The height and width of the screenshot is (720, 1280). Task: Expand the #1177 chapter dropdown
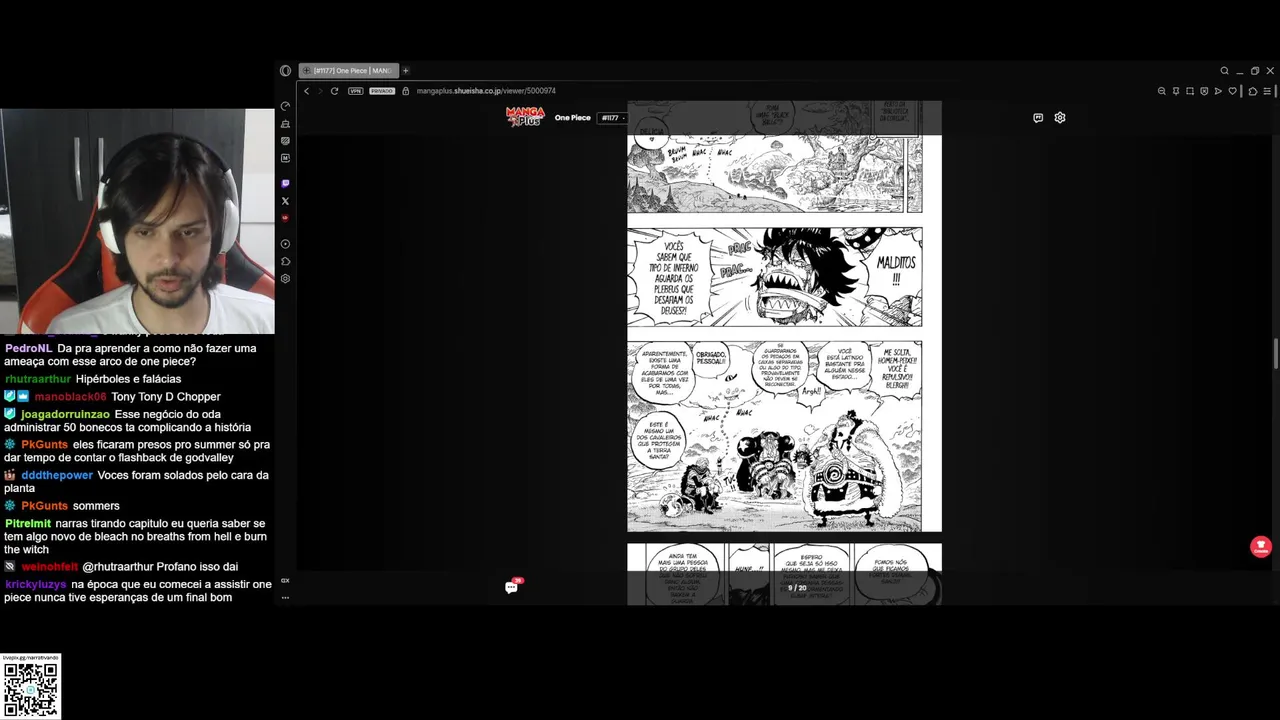coord(612,118)
